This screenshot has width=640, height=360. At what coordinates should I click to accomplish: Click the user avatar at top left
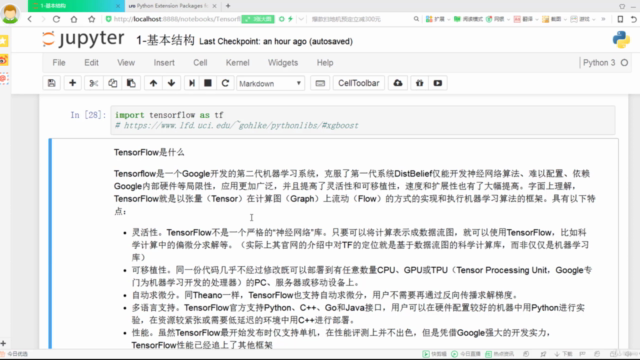[10, 14]
